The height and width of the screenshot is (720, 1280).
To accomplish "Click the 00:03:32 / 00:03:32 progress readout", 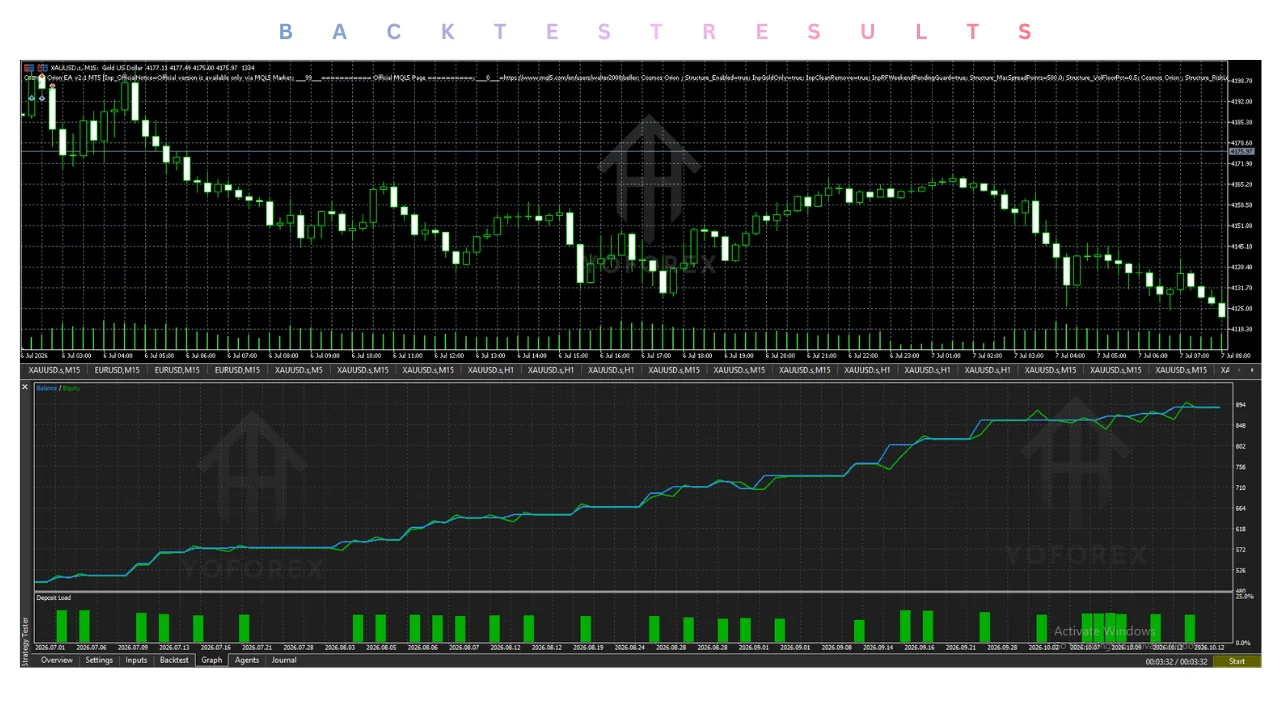I will coord(1177,661).
